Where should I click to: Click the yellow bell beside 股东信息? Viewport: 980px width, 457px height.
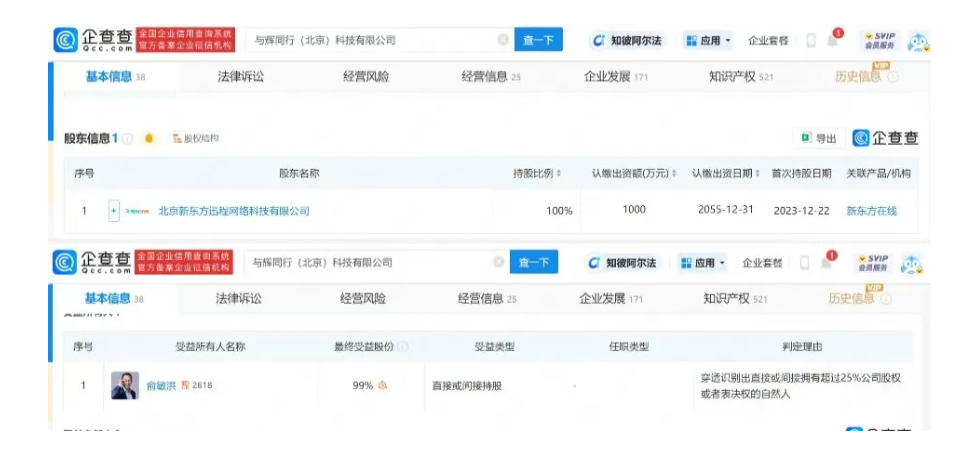pyautogui.click(x=149, y=138)
